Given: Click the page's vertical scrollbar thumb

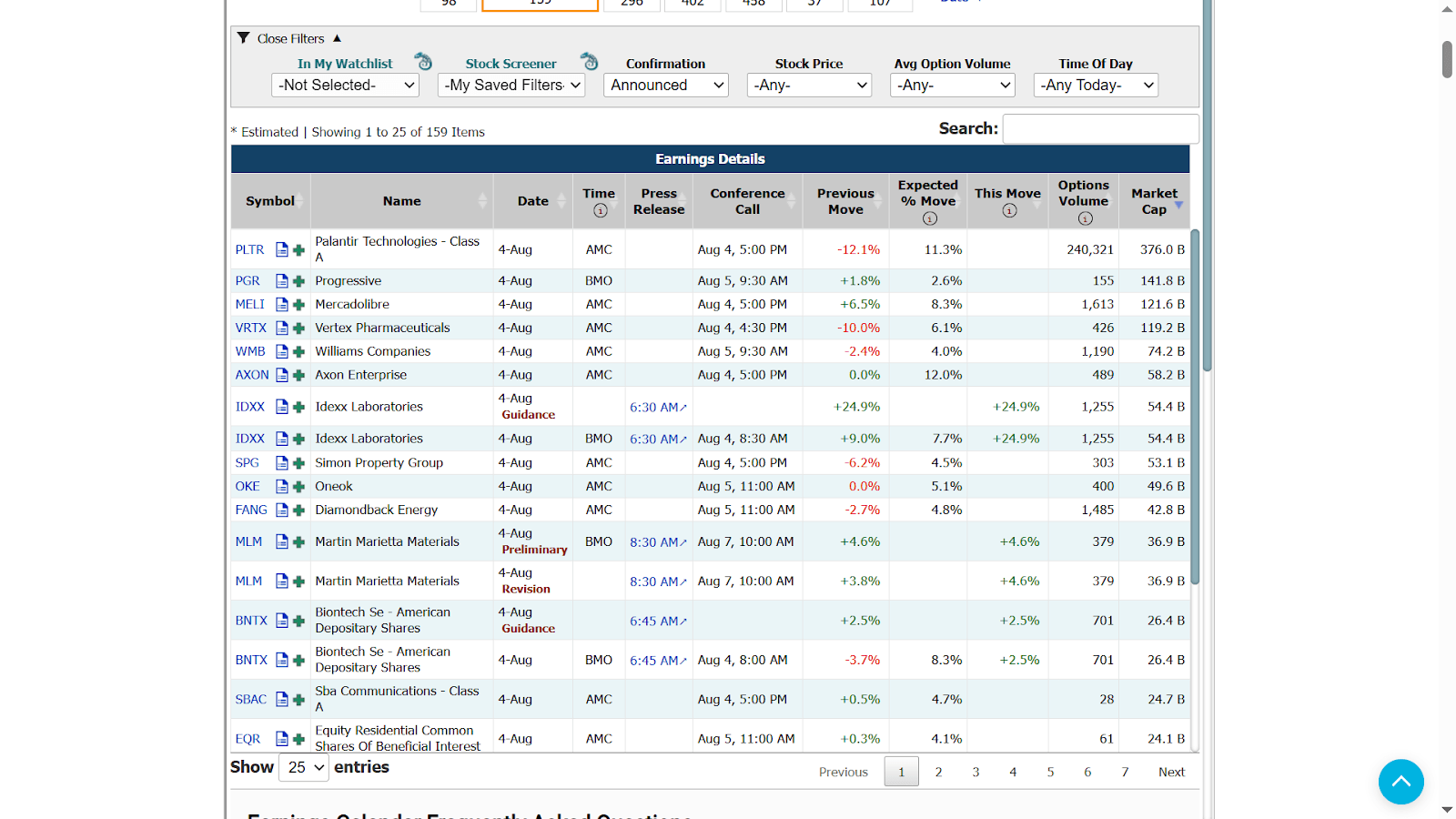Looking at the screenshot, I should point(1447,59).
